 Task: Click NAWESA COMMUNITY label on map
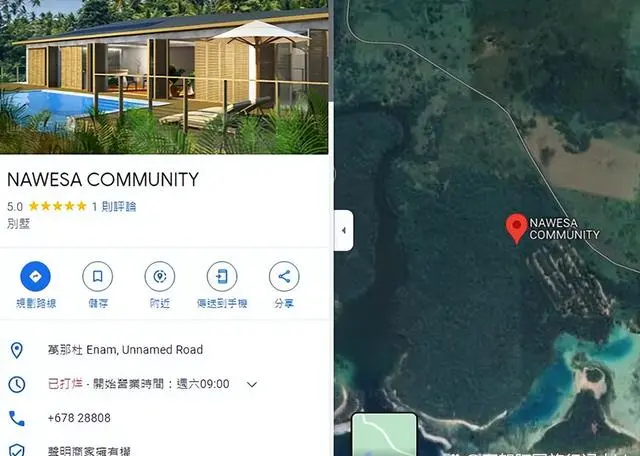(x=564, y=229)
